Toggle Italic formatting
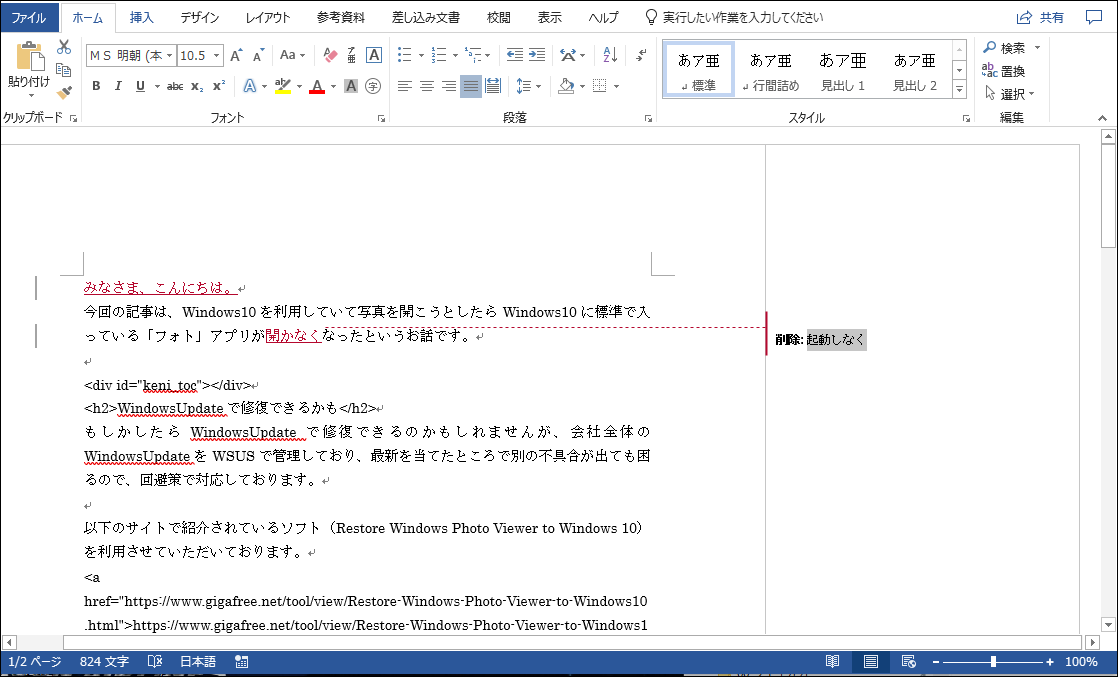1118x677 pixels. click(118, 86)
